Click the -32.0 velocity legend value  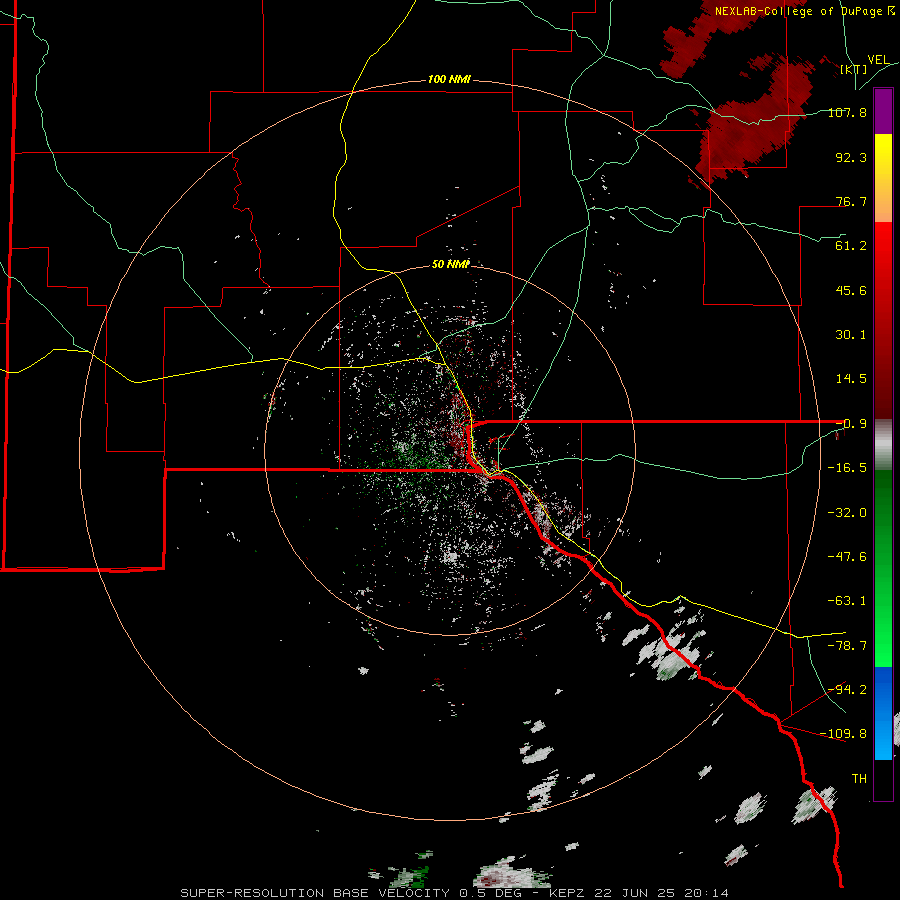(847, 513)
